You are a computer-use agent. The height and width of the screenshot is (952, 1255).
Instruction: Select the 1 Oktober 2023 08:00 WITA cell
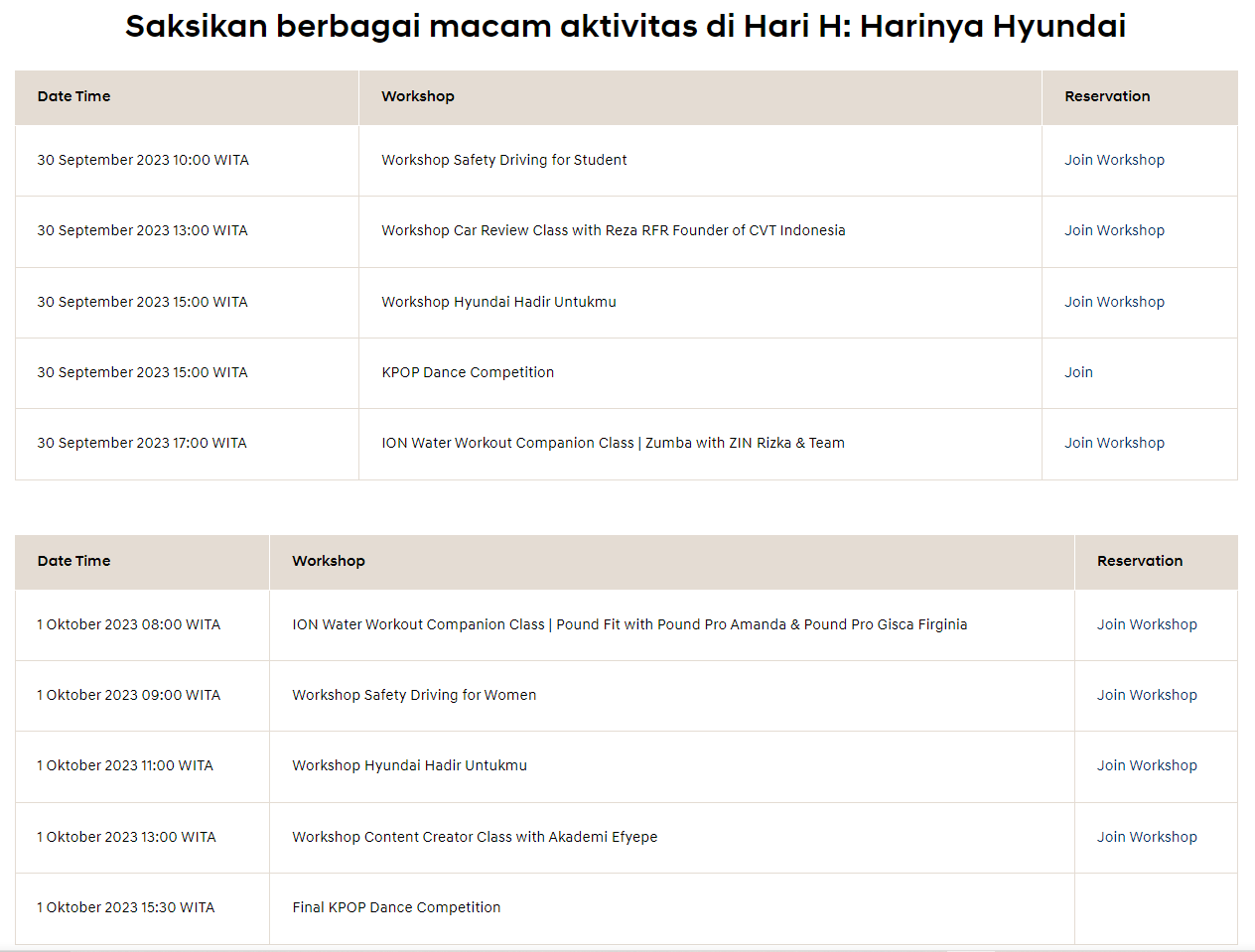coord(129,624)
